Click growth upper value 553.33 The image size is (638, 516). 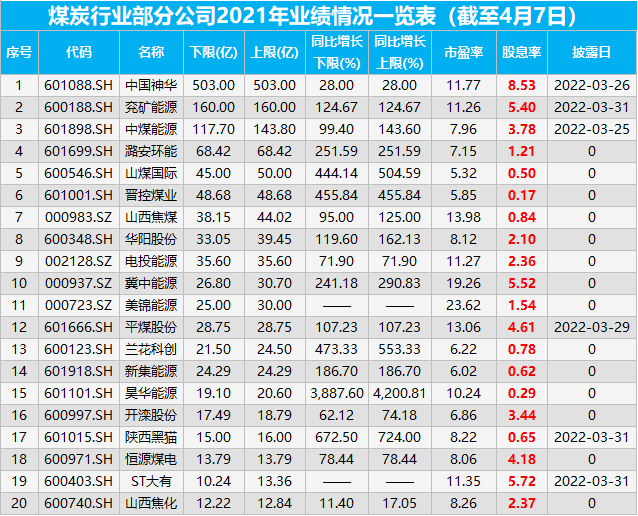pos(400,349)
